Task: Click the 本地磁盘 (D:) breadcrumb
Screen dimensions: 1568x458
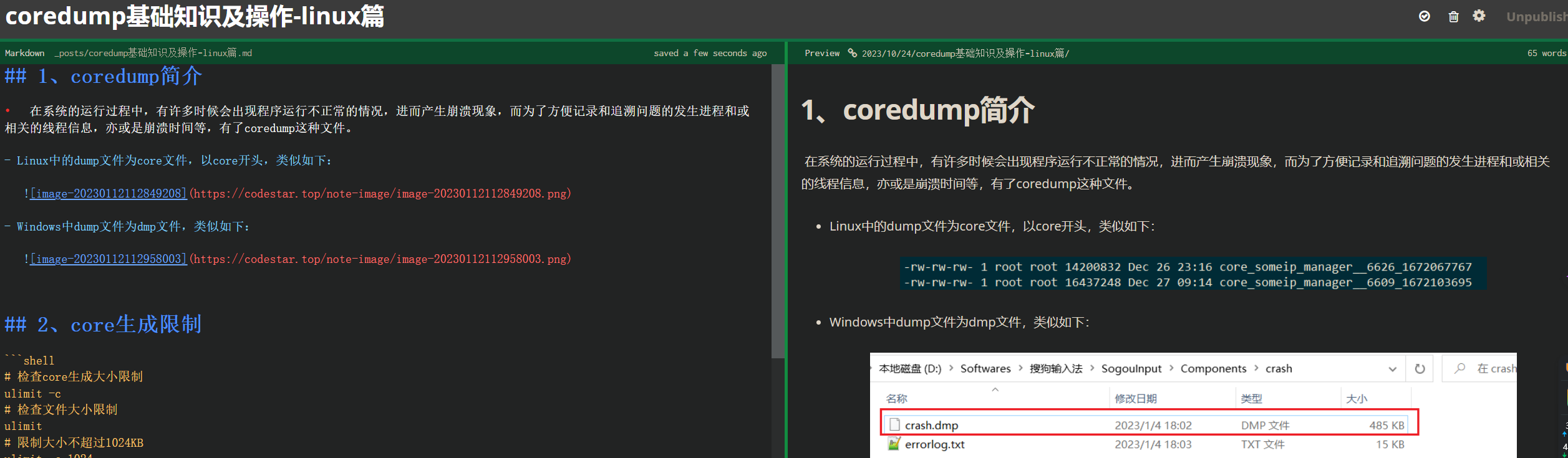Action: coord(910,369)
